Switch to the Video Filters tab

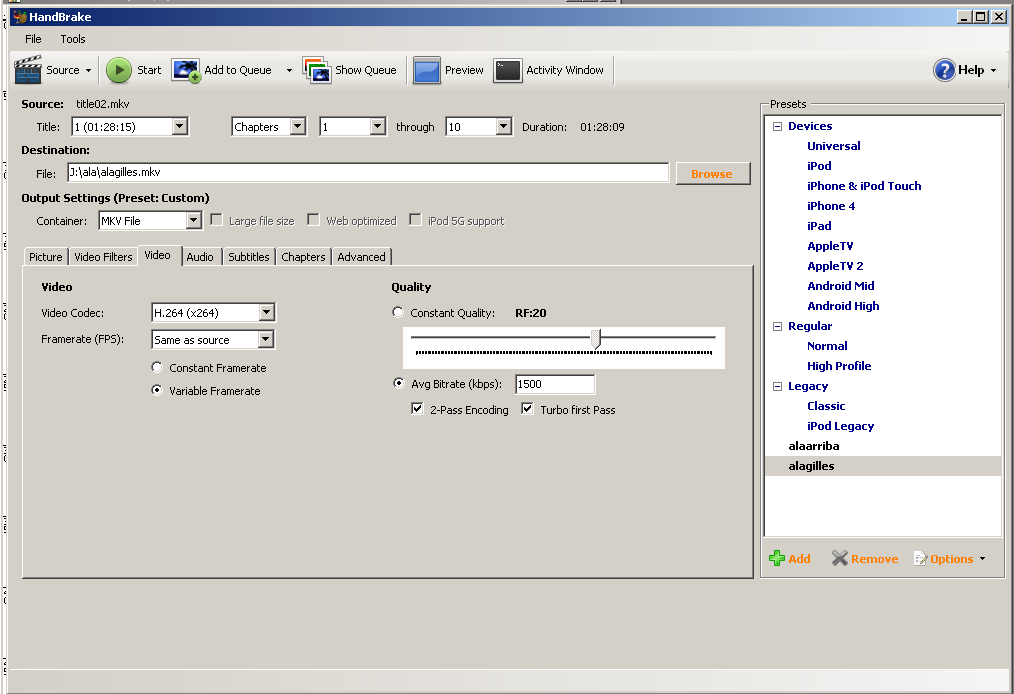103,257
